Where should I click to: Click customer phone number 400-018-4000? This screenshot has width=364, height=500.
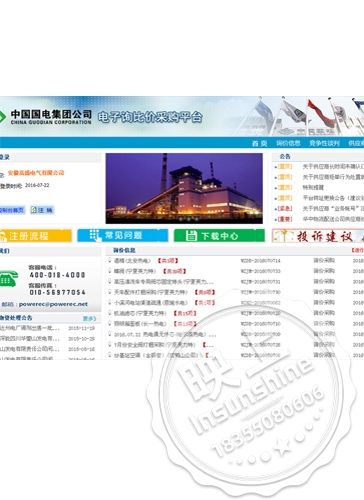[x=57, y=275]
